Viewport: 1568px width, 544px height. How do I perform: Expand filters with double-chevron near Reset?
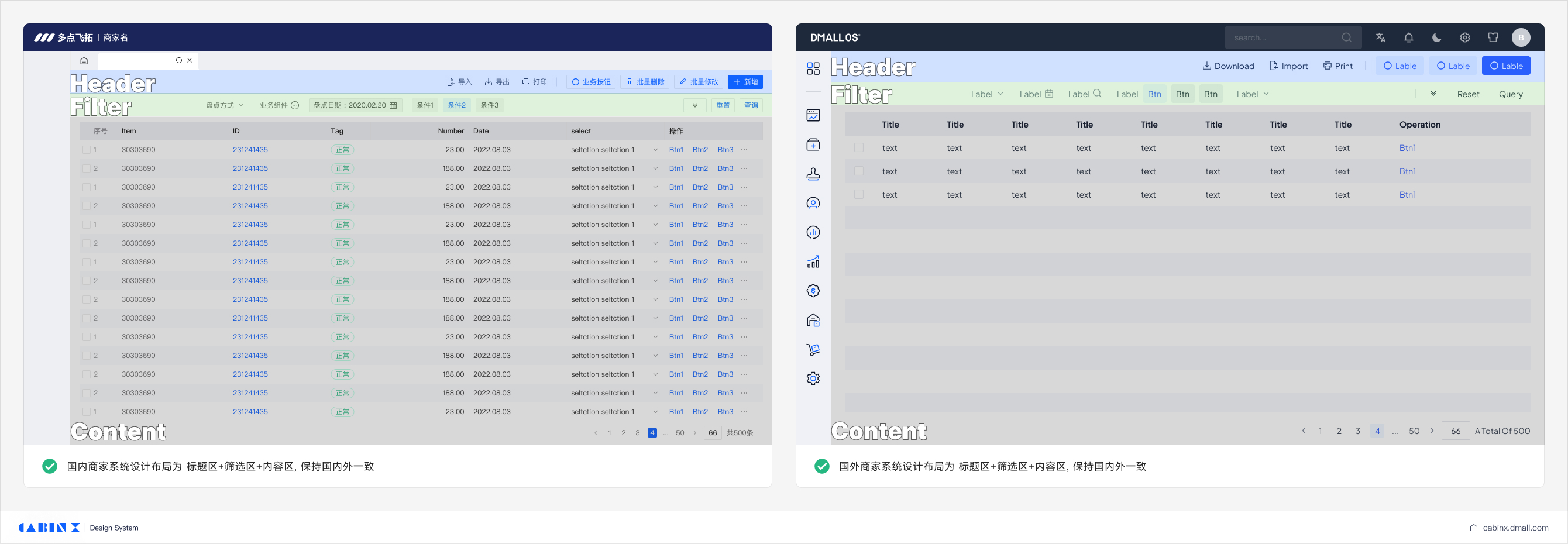pos(1433,94)
